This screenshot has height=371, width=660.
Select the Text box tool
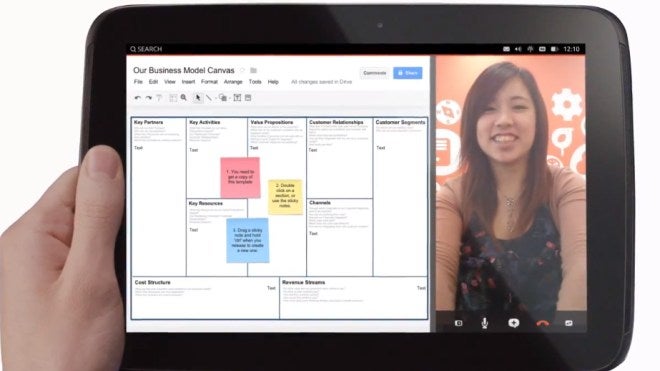237,98
